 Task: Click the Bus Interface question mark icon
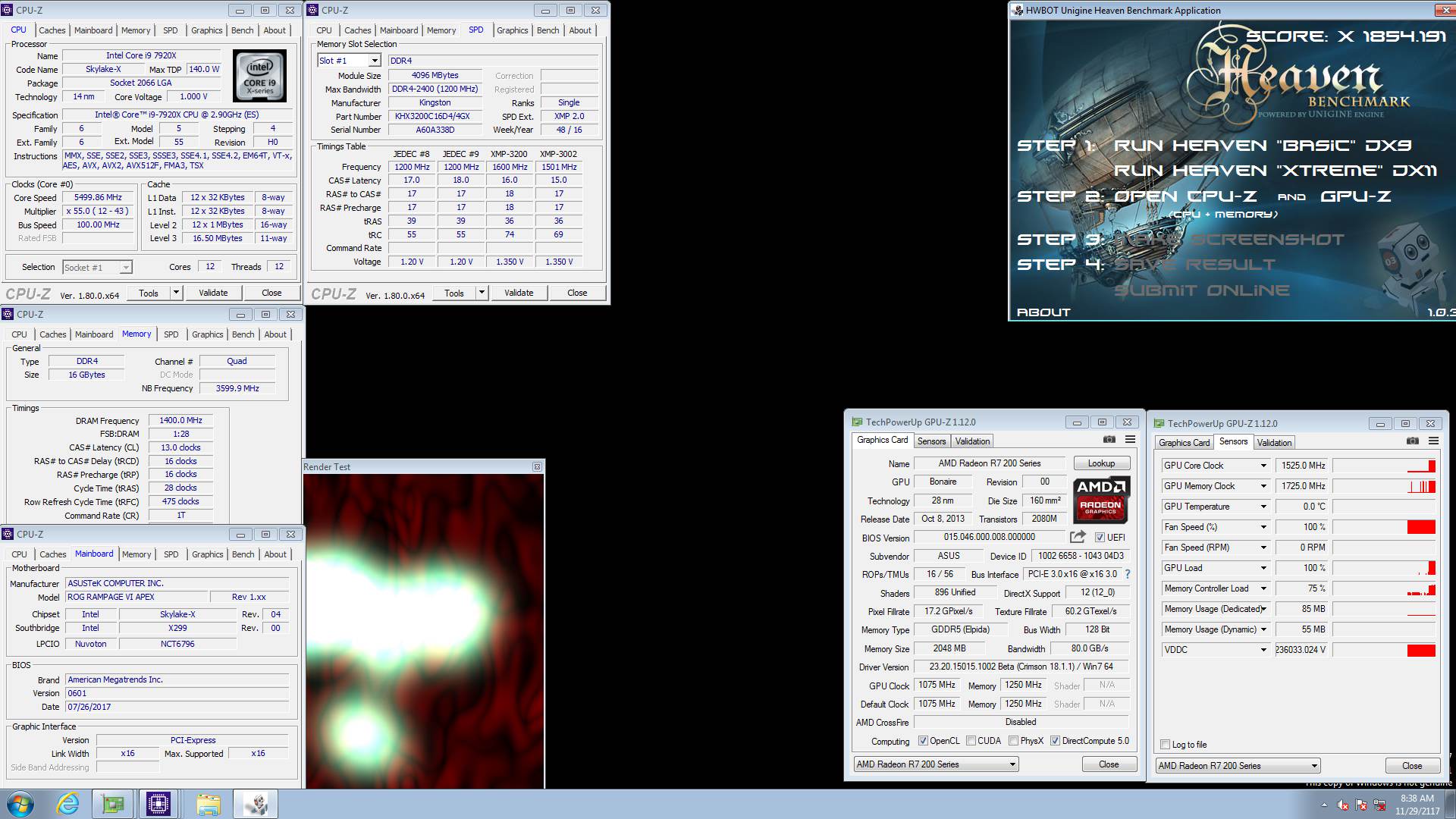click(x=1128, y=574)
